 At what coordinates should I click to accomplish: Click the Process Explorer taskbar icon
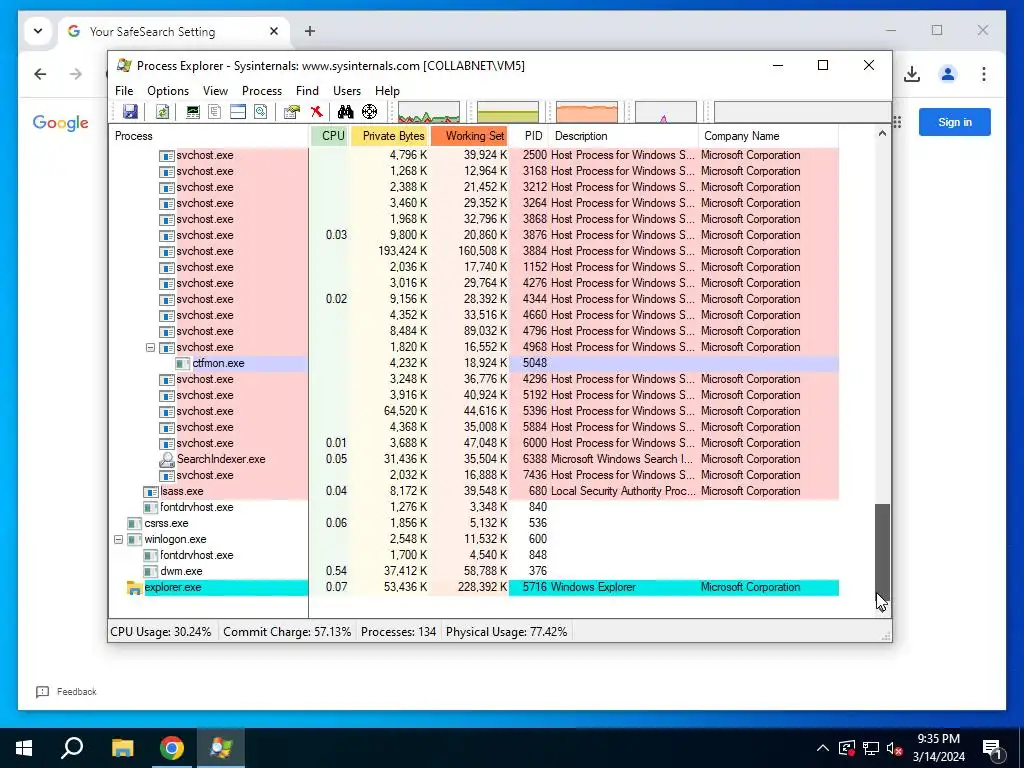pyautogui.click(x=221, y=748)
